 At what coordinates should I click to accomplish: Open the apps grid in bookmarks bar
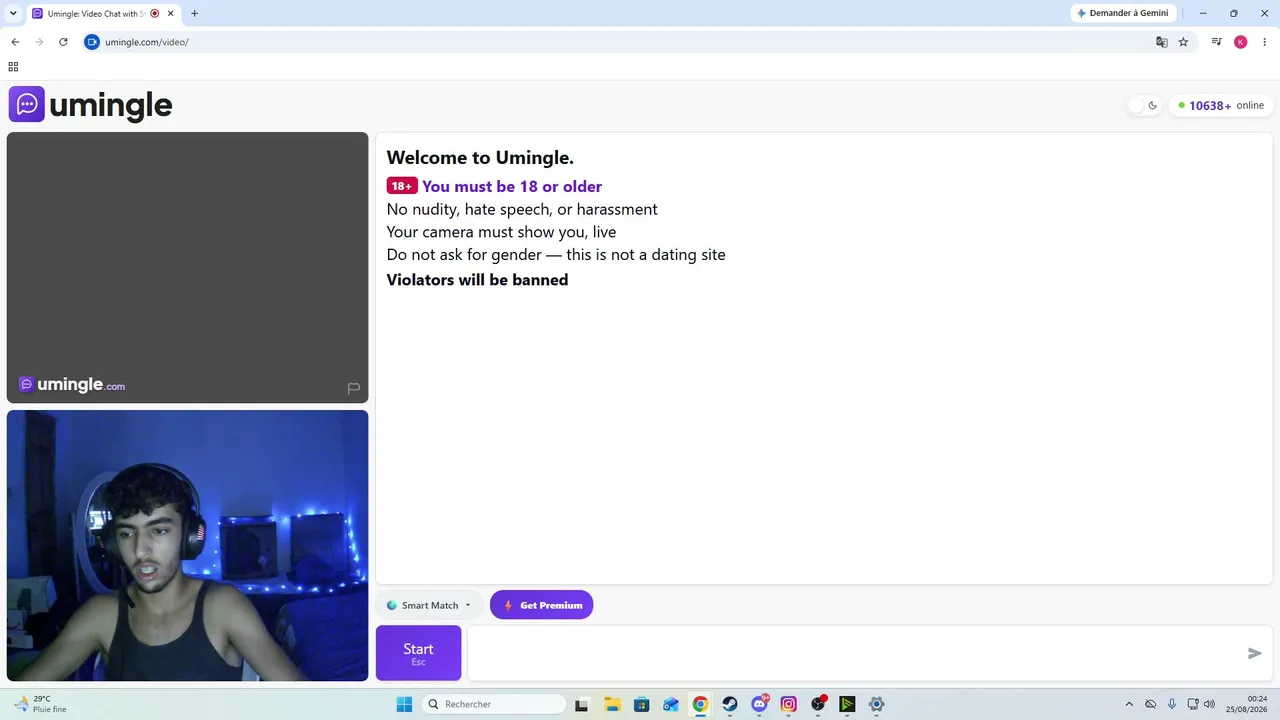point(13,67)
